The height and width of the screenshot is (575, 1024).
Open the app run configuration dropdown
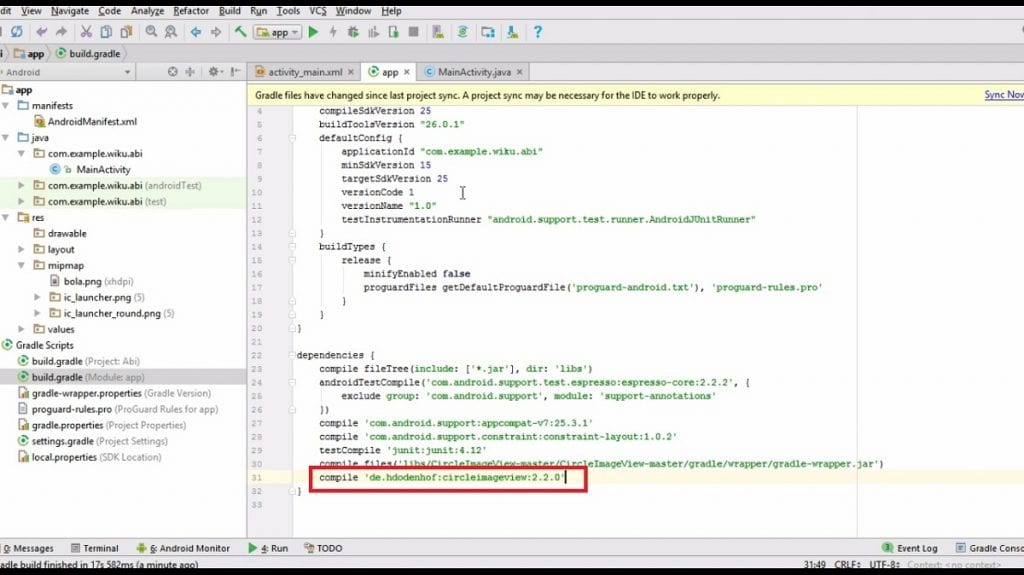pyautogui.click(x=278, y=32)
